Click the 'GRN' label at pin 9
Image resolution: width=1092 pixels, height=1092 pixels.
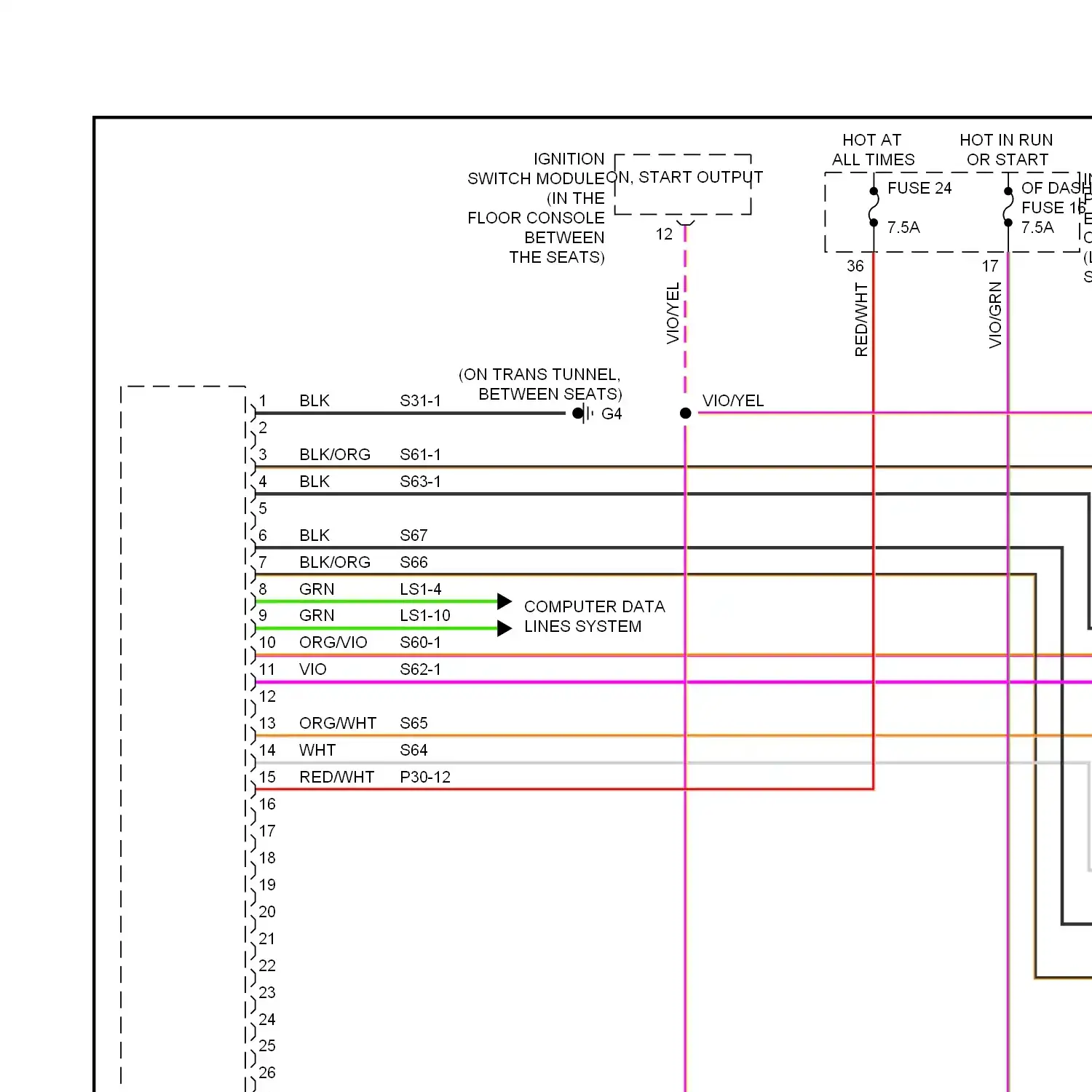pos(317,615)
